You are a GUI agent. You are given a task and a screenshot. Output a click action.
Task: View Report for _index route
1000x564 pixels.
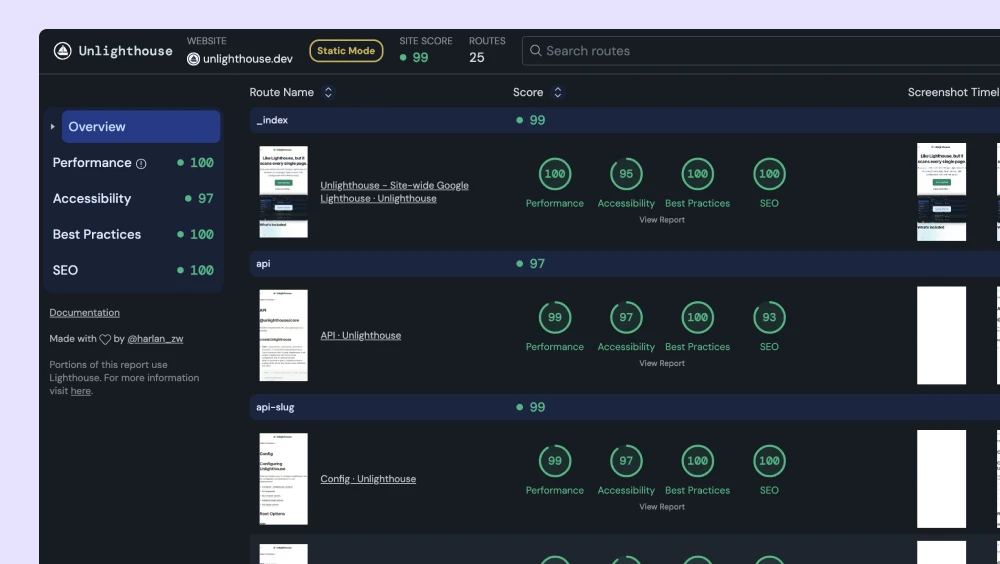click(x=662, y=219)
